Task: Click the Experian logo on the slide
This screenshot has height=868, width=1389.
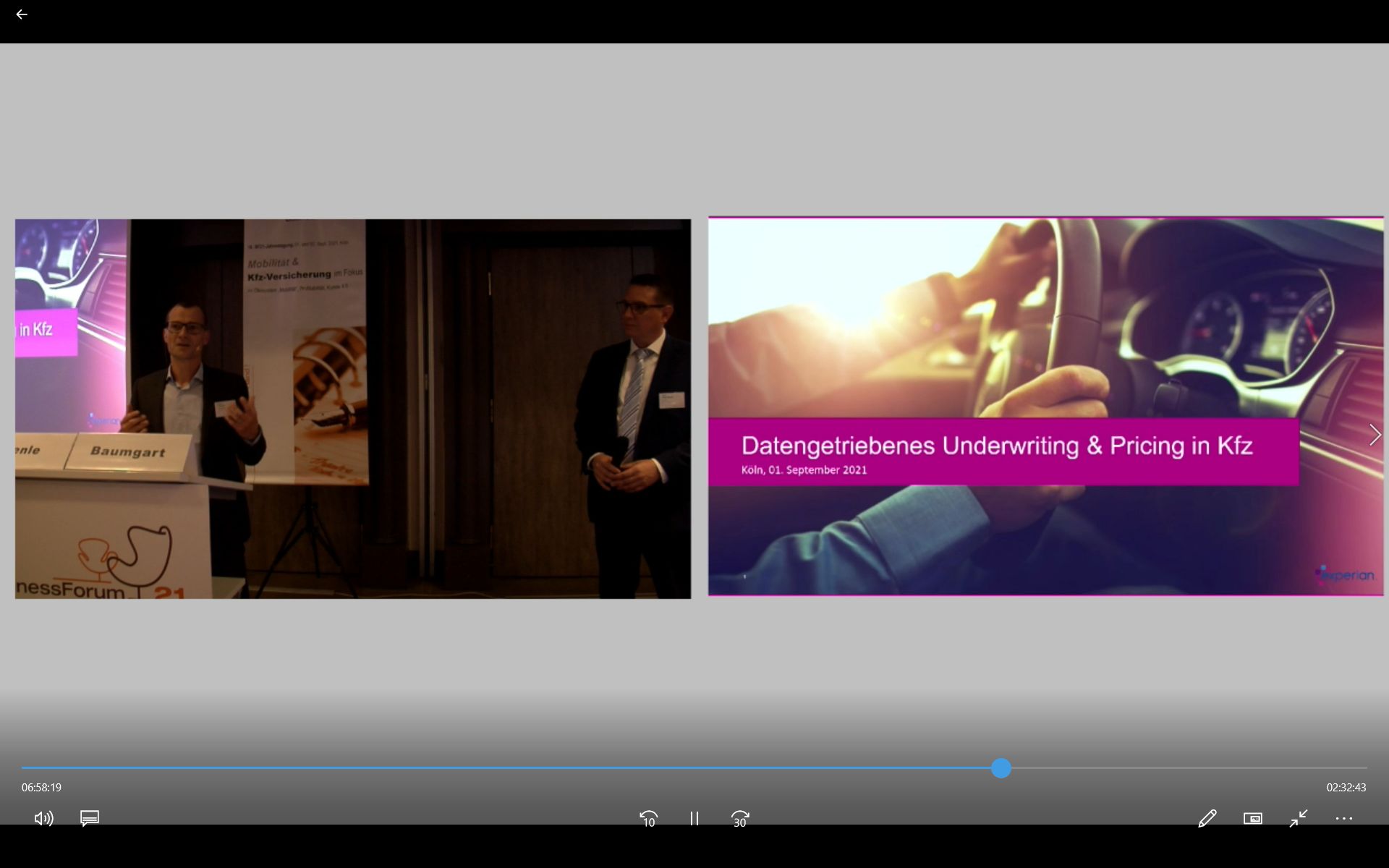Action: pos(1344,576)
